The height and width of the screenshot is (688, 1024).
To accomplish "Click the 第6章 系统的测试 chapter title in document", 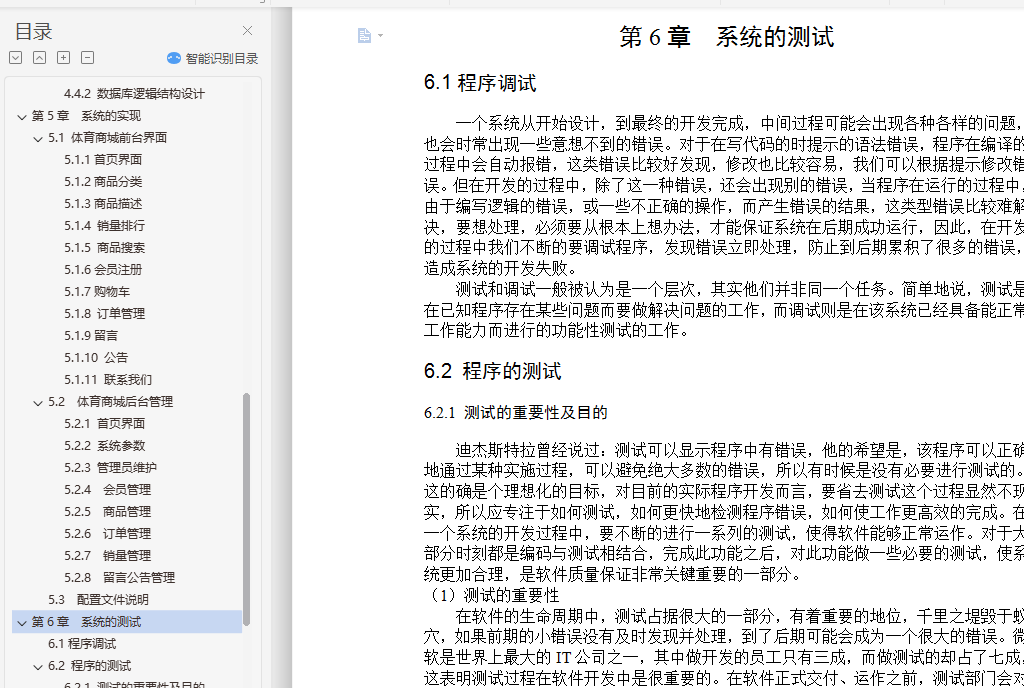I will click(x=726, y=37).
